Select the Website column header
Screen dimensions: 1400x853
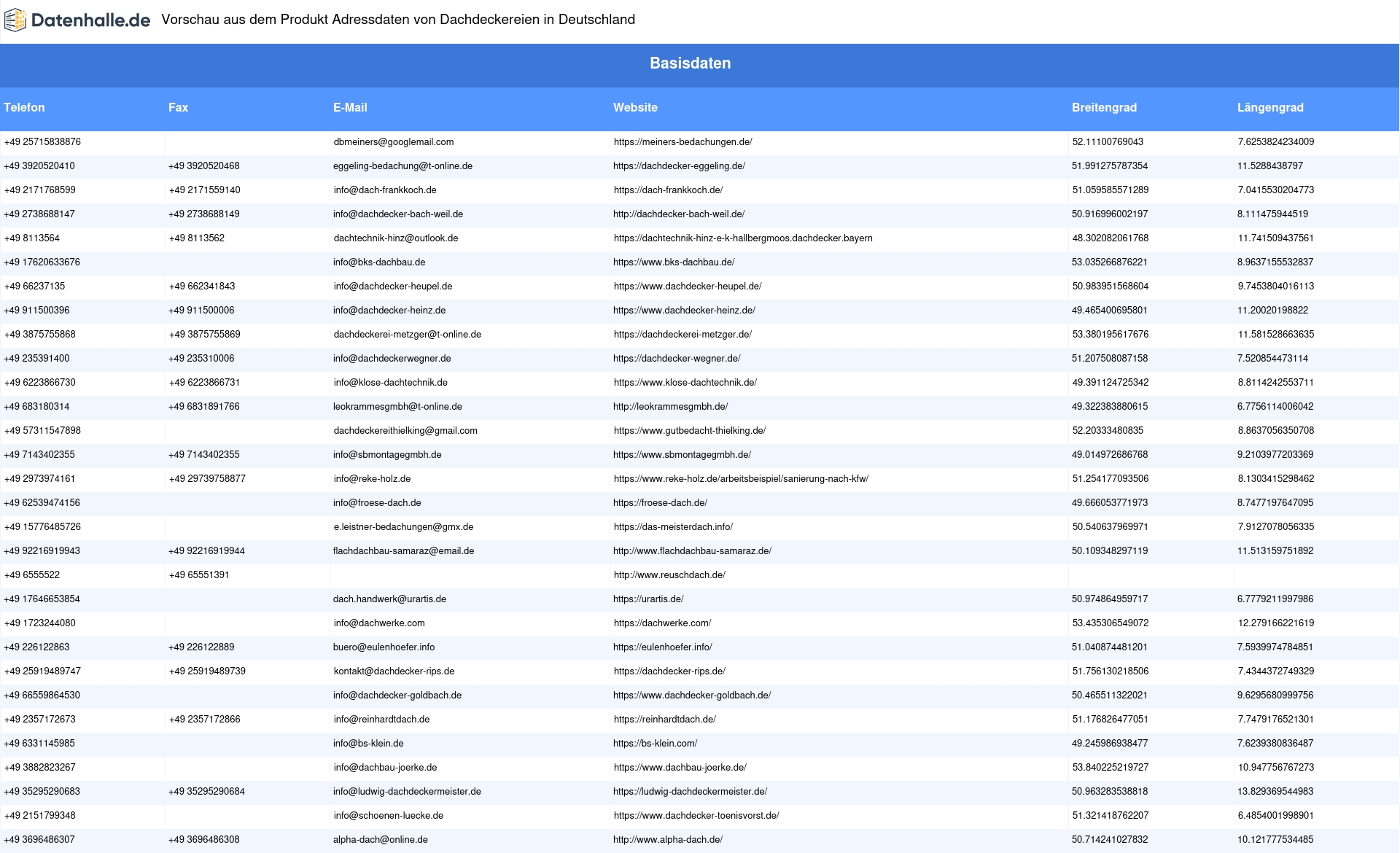click(x=635, y=107)
